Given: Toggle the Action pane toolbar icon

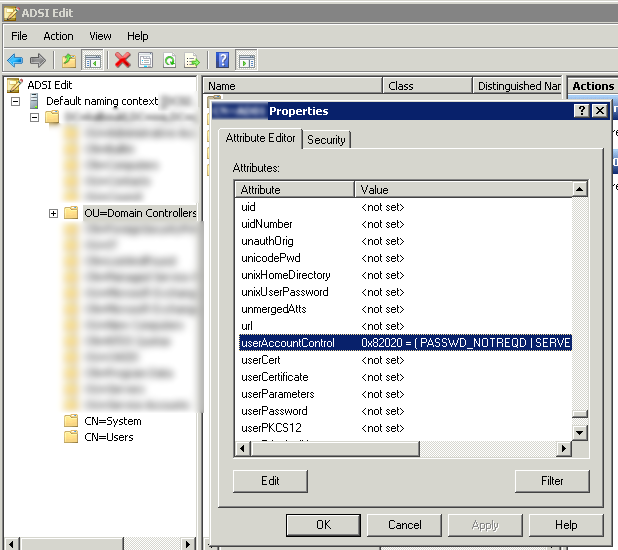Looking at the screenshot, I should coord(247,61).
